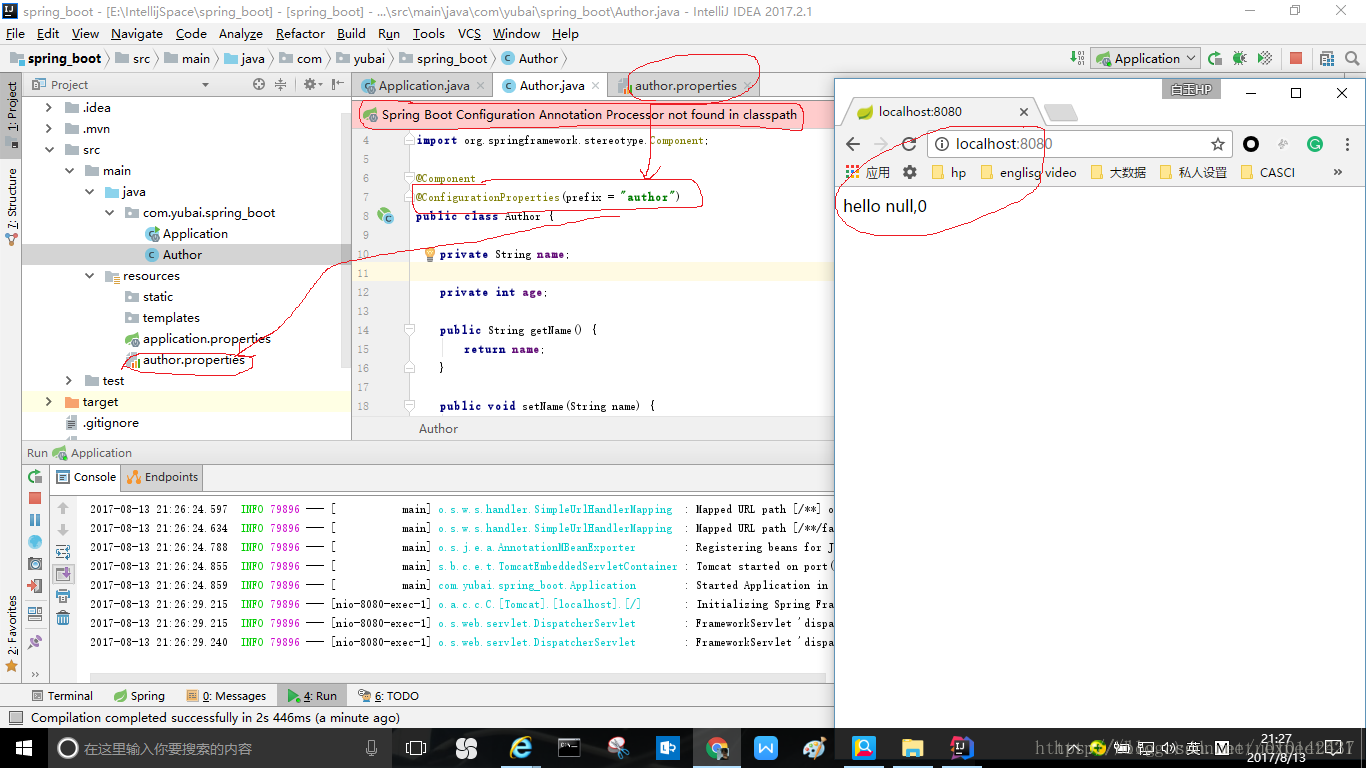This screenshot has width=1366, height=768.
Task: Click browser back arrow
Action: (853, 144)
